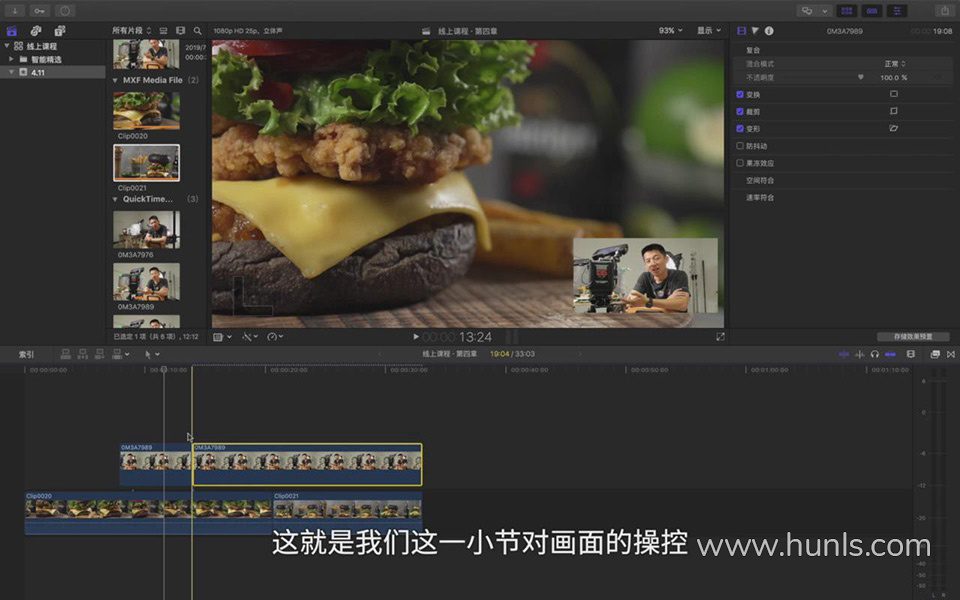Click the 存储效果预置 save preset button
This screenshot has width=960, height=600.
(913, 337)
